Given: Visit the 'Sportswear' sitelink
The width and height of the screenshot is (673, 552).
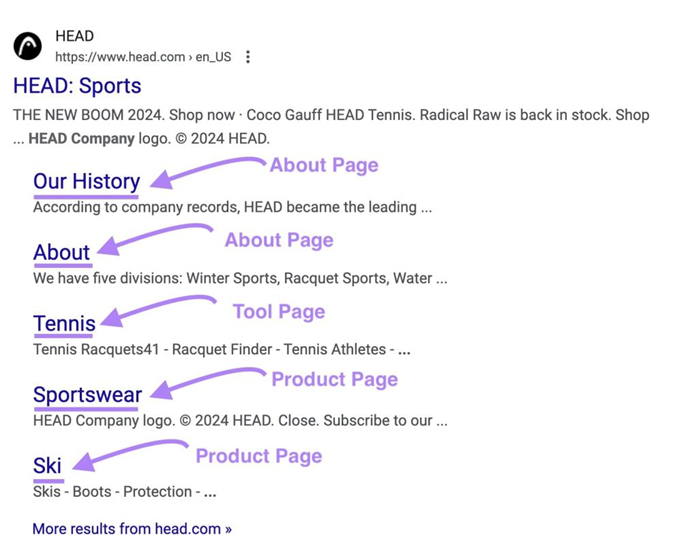Looking at the screenshot, I should (x=87, y=395).
